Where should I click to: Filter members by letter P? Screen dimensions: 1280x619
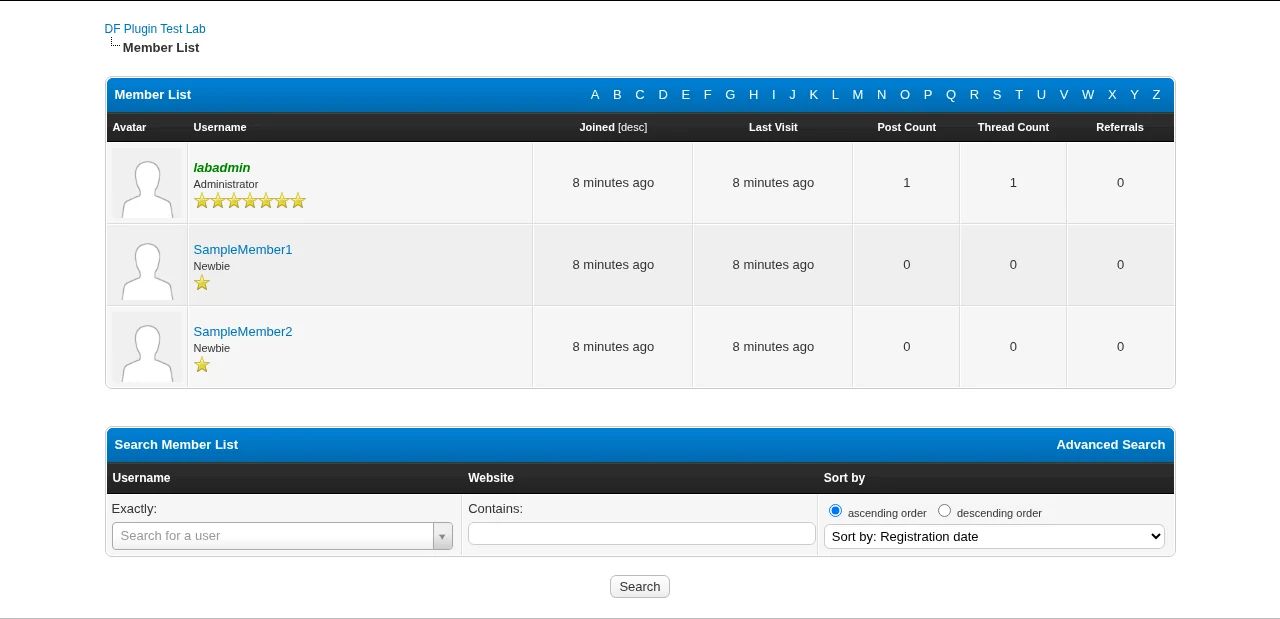click(x=928, y=95)
